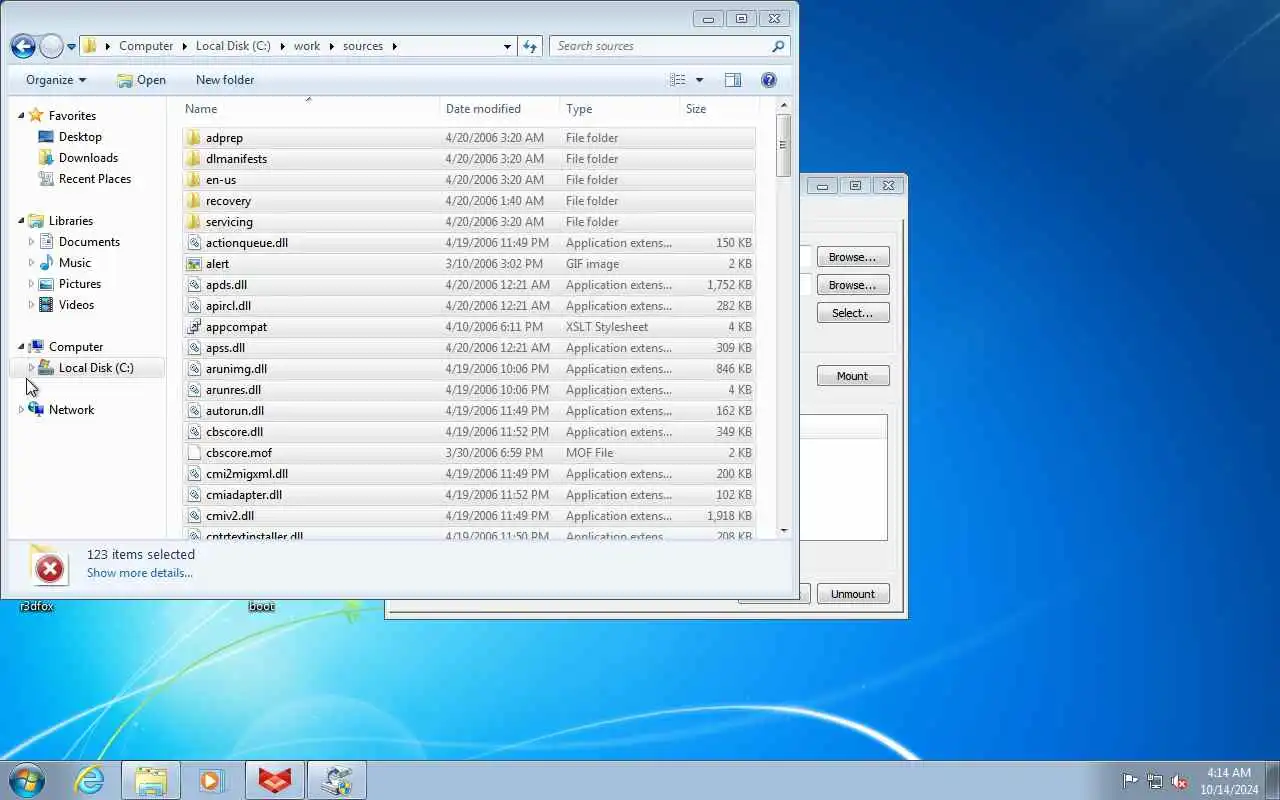Click the Unmount button

[x=853, y=594]
